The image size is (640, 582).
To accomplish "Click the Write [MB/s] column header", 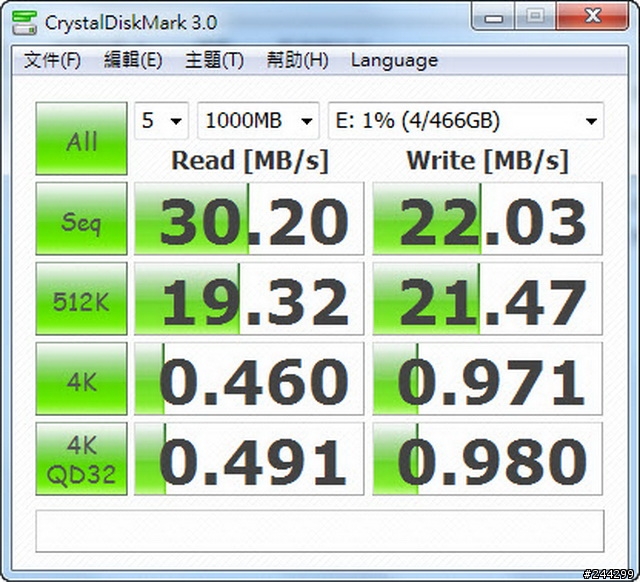I will coord(488,161).
